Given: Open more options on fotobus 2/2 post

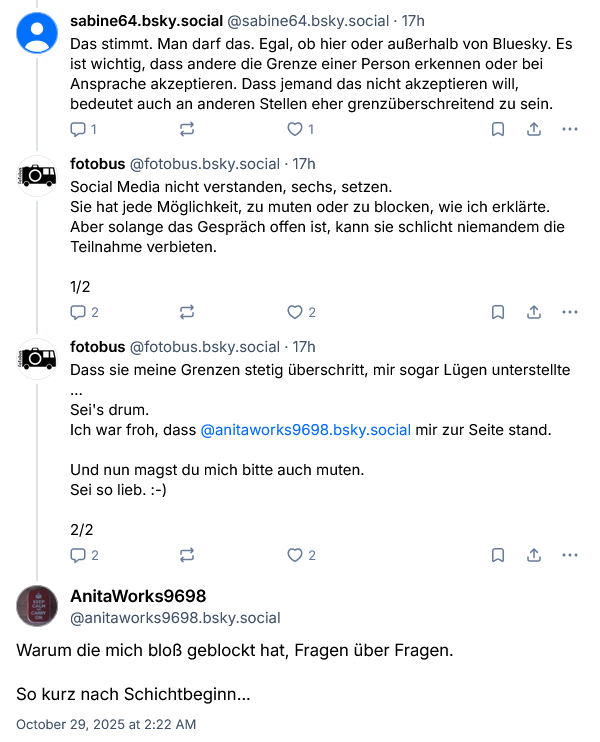Looking at the screenshot, I should [x=570, y=555].
